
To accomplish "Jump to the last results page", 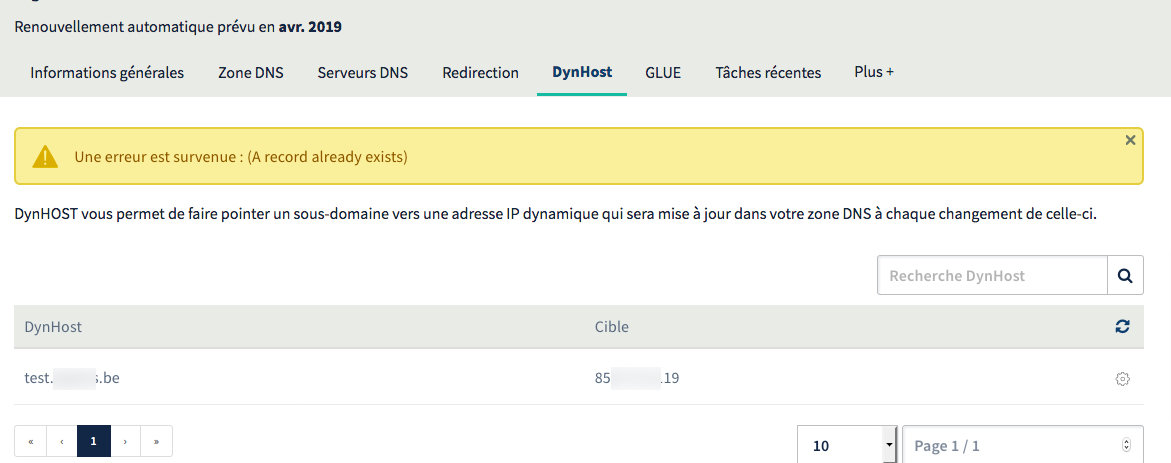I will (157, 441).
